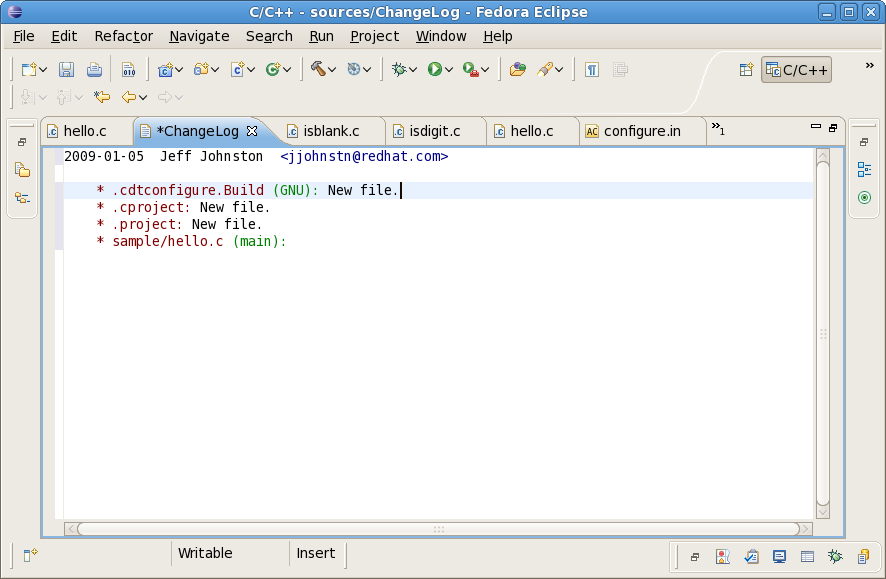Click the new fast view icon at bottom left

[x=30, y=555]
